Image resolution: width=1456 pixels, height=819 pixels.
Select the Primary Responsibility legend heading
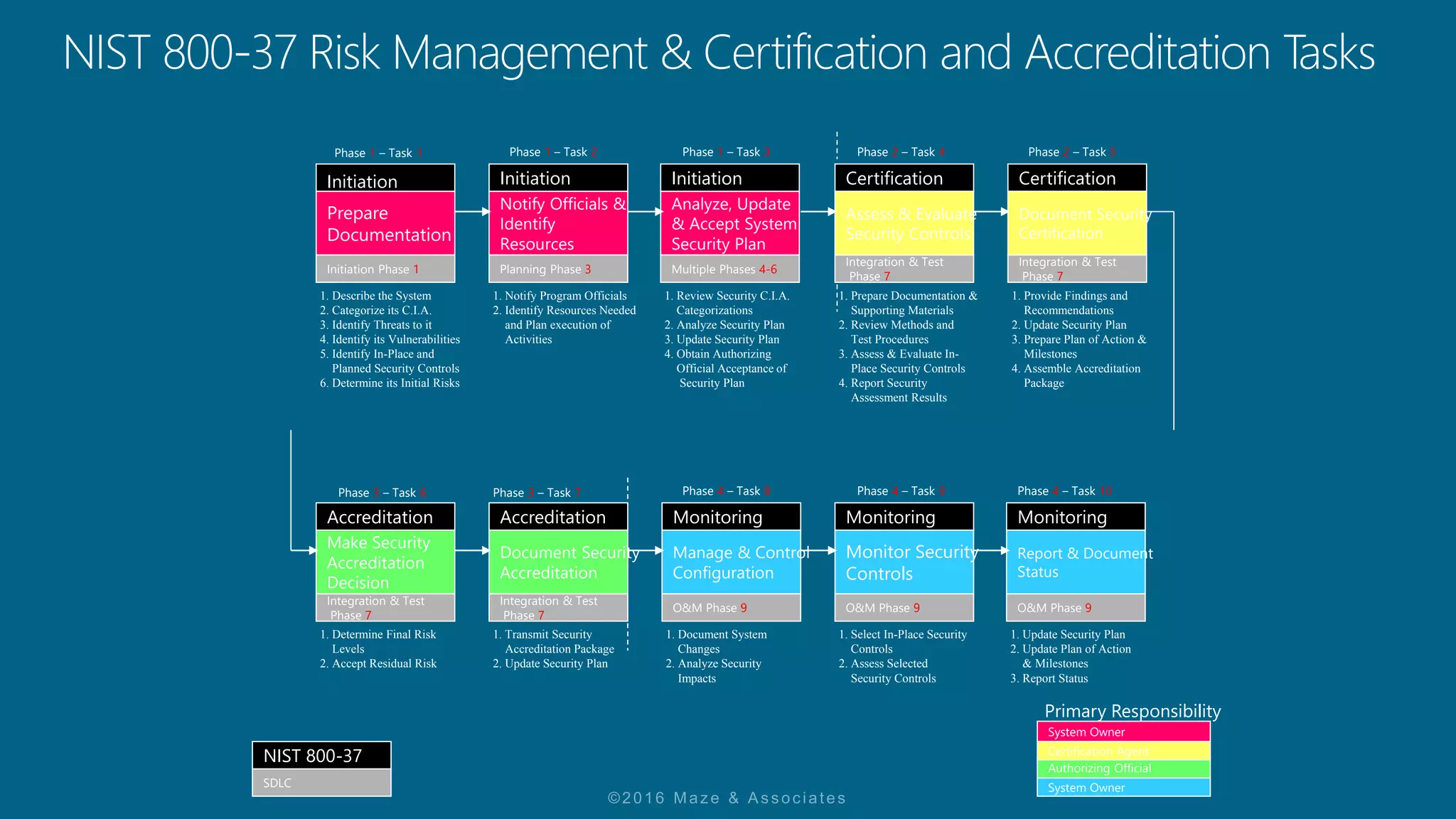[x=1133, y=711]
